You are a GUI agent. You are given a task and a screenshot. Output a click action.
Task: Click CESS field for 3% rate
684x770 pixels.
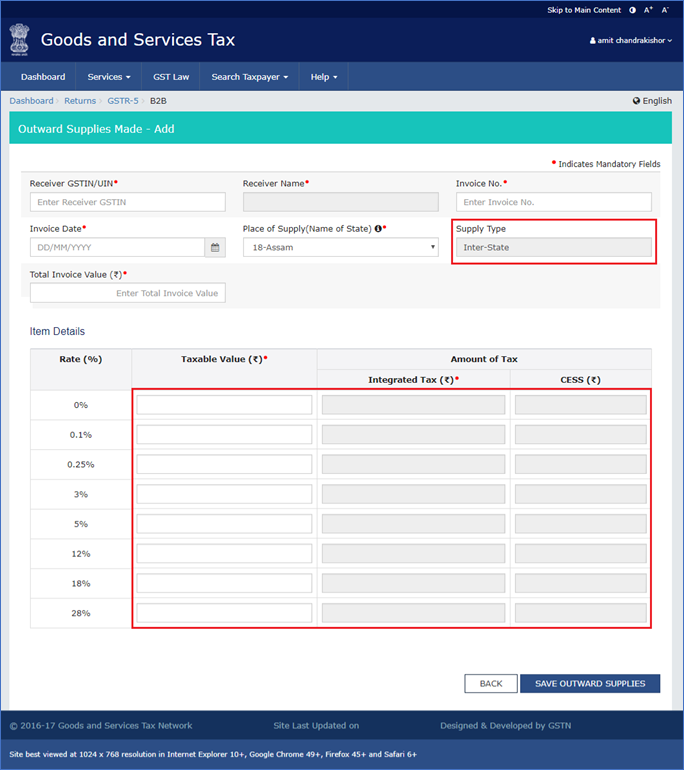(580, 494)
